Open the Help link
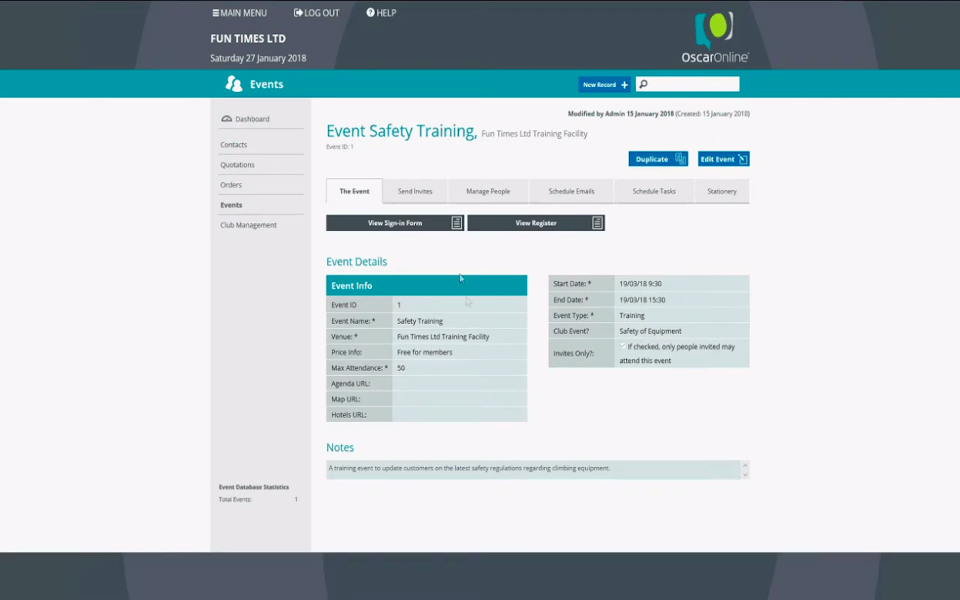Screen dimensions: 960x600 [381, 13]
